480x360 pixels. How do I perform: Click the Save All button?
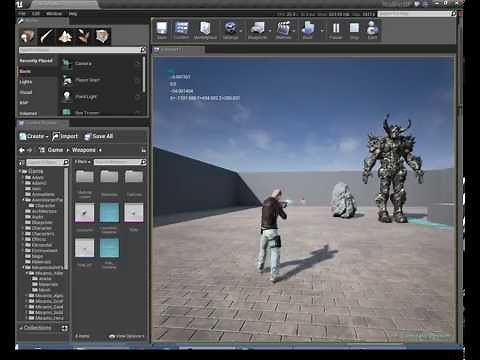click(x=99, y=136)
